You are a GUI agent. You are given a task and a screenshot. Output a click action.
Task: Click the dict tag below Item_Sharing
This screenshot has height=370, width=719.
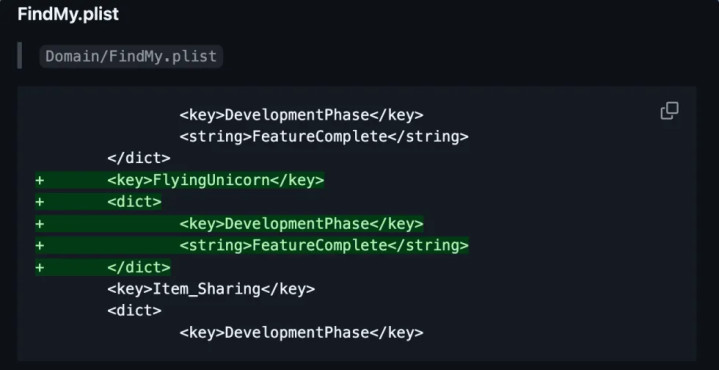click(x=134, y=310)
